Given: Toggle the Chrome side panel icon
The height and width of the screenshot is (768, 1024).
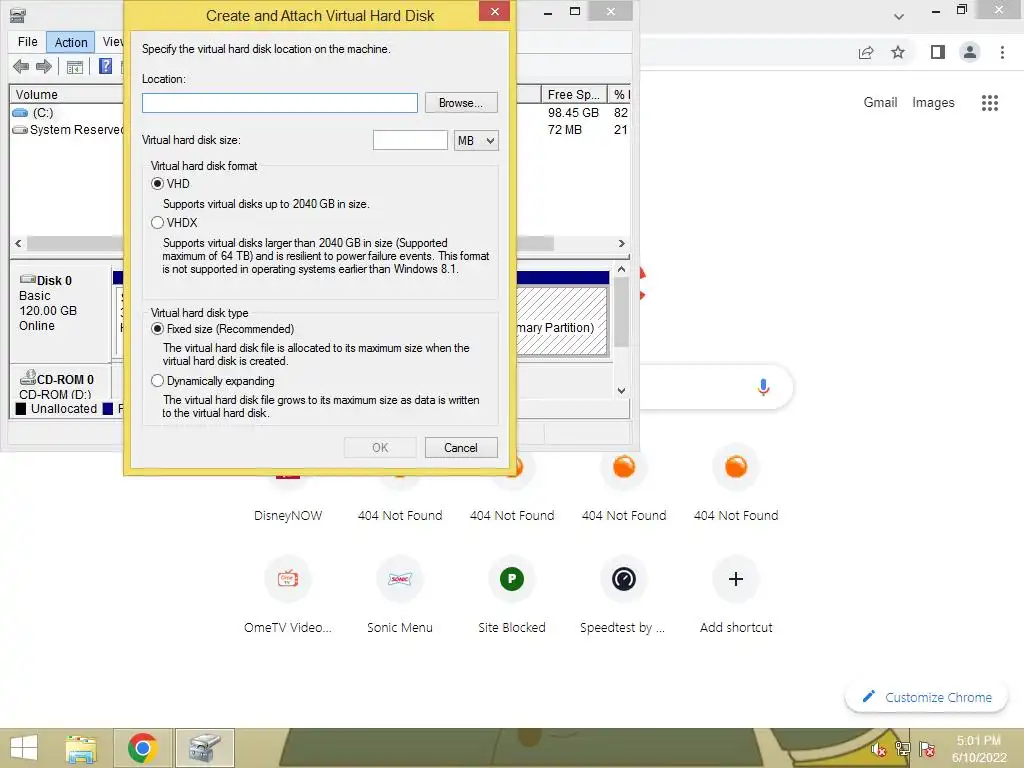Looking at the screenshot, I should pyautogui.click(x=938, y=52).
